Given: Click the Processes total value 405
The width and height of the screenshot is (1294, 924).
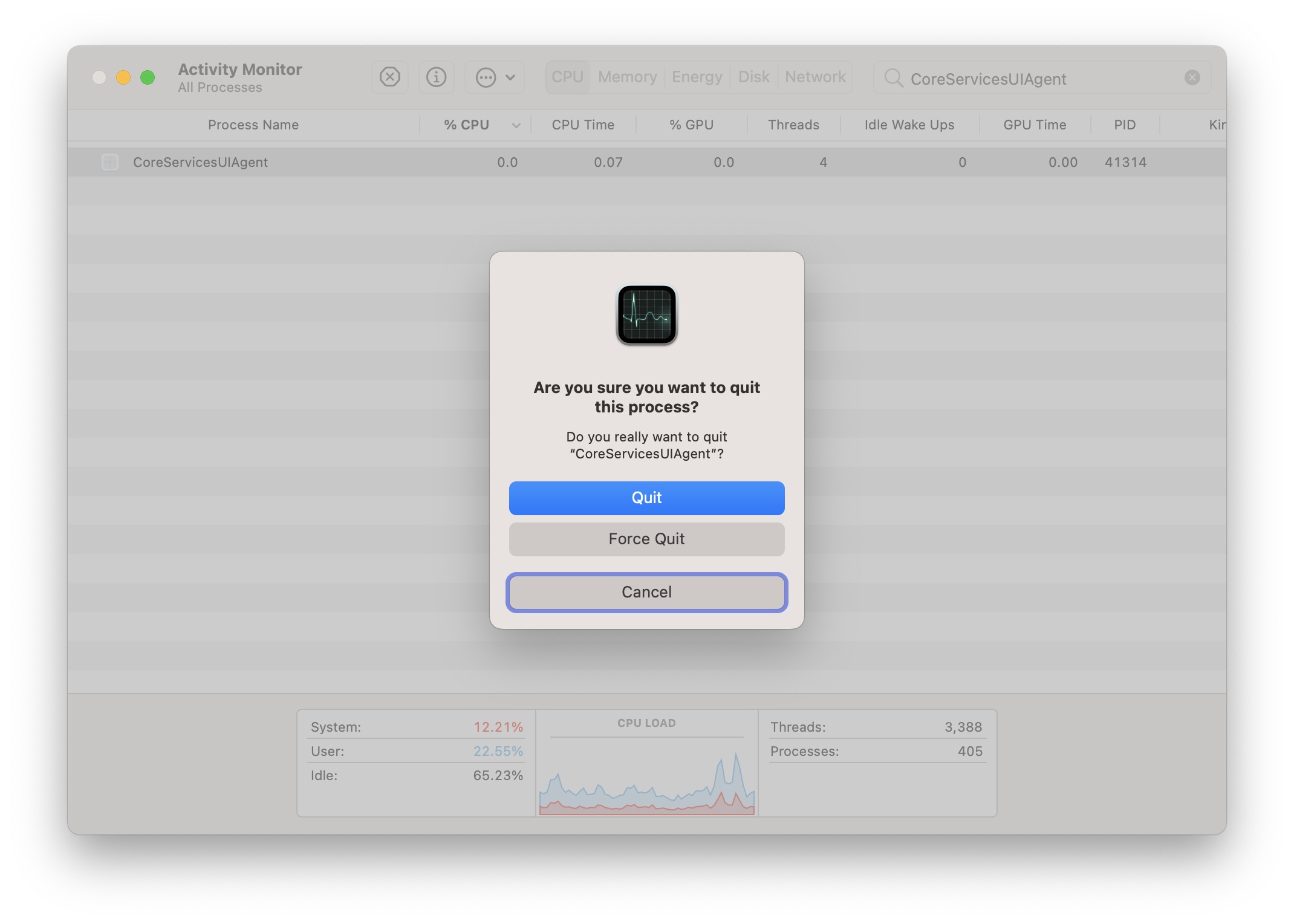Looking at the screenshot, I should click(x=970, y=751).
